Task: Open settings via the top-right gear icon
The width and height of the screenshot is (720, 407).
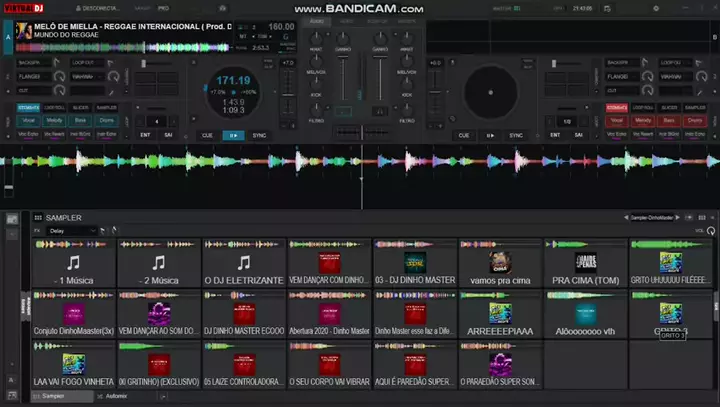Action: coord(656,8)
